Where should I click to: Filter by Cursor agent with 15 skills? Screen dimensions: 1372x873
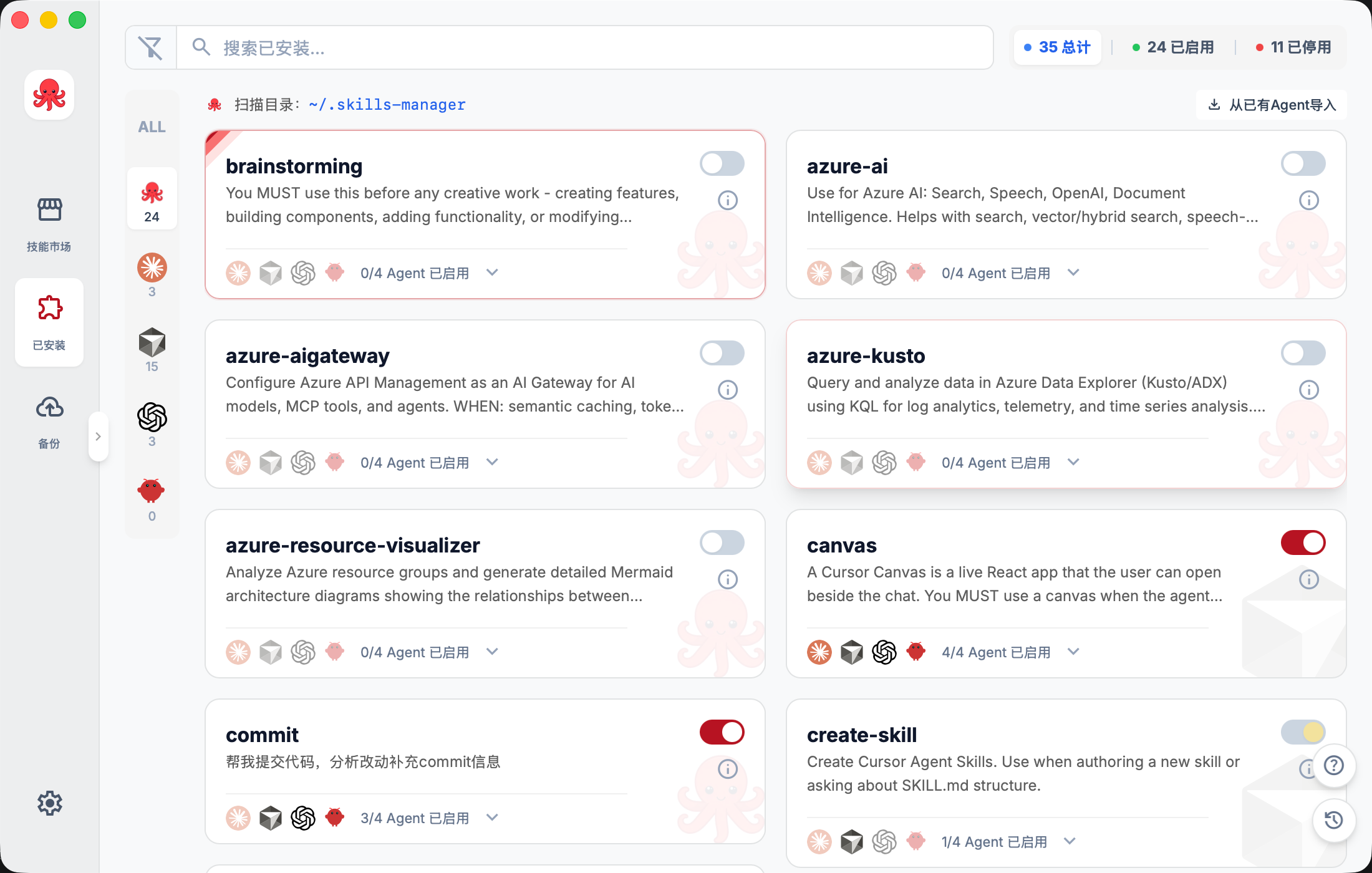point(152,349)
